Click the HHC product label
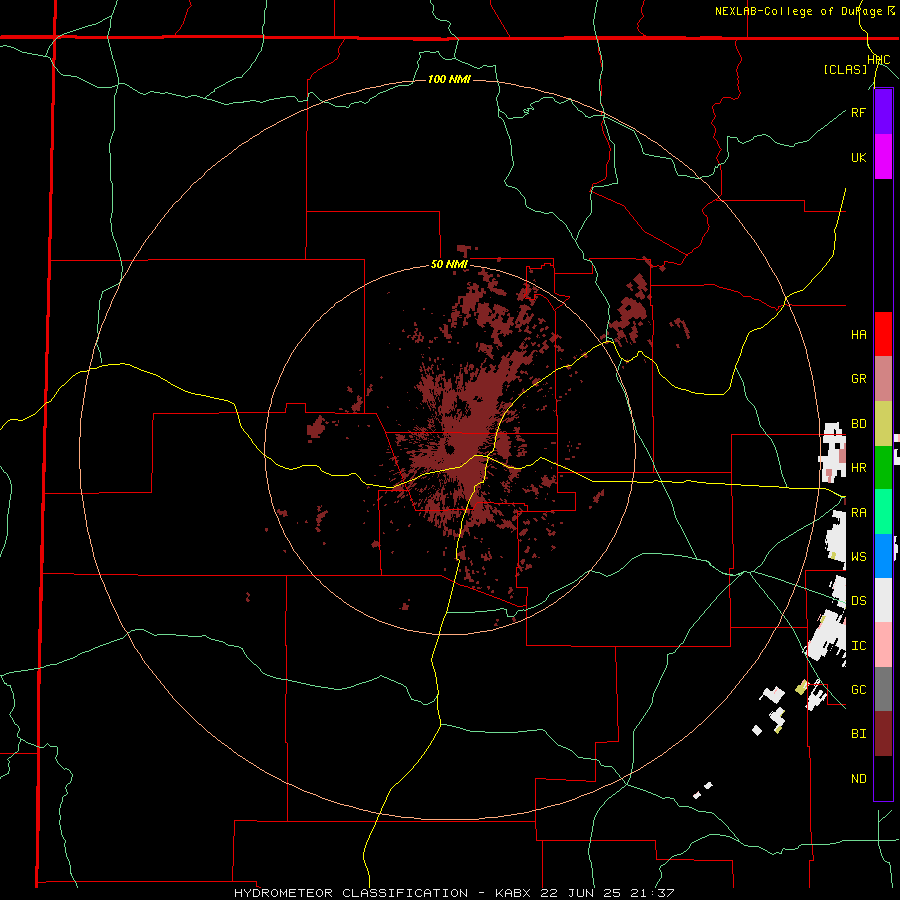The image size is (900, 900). click(878, 60)
